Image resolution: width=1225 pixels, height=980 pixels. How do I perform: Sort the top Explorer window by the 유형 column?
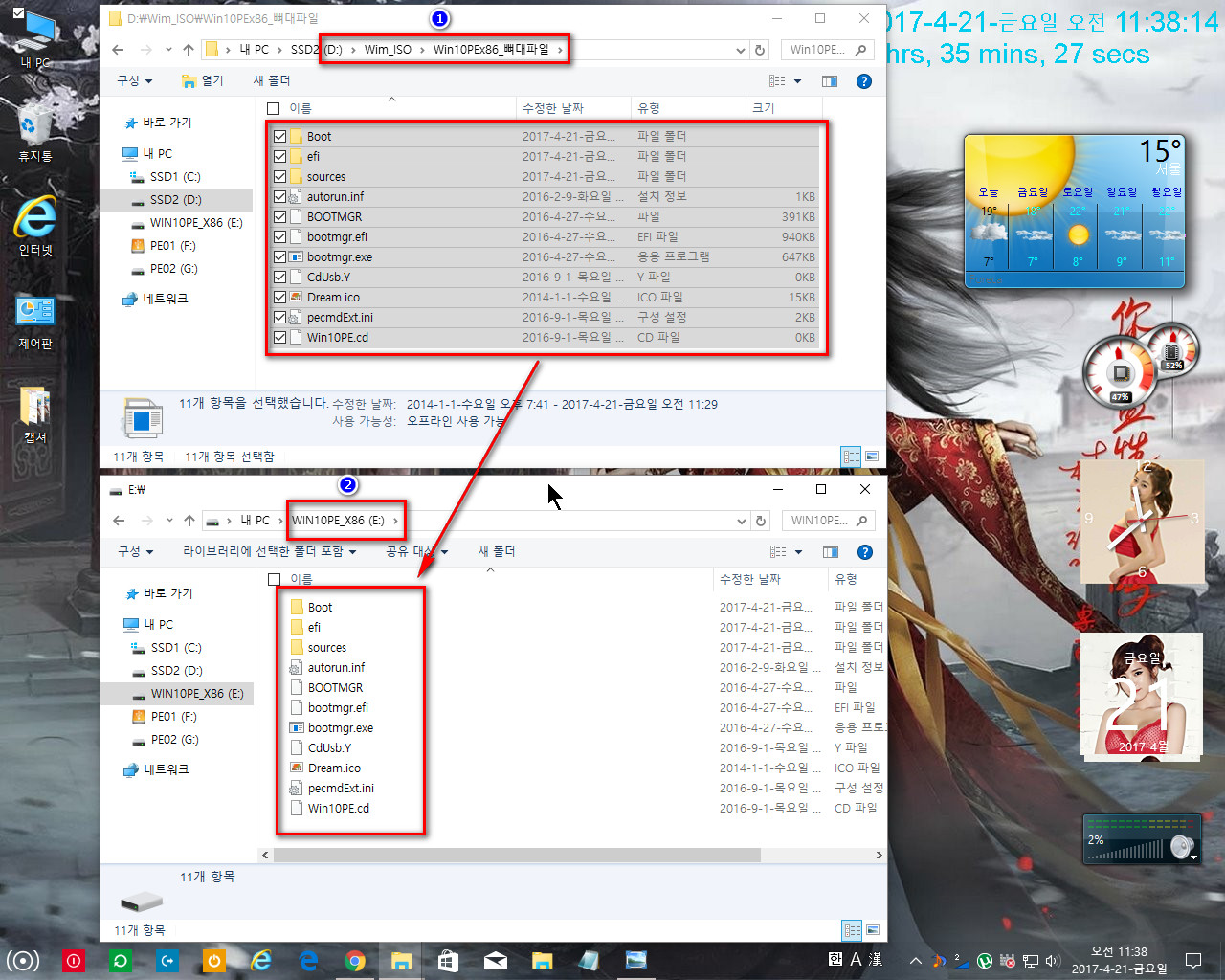(x=687, y=109)
